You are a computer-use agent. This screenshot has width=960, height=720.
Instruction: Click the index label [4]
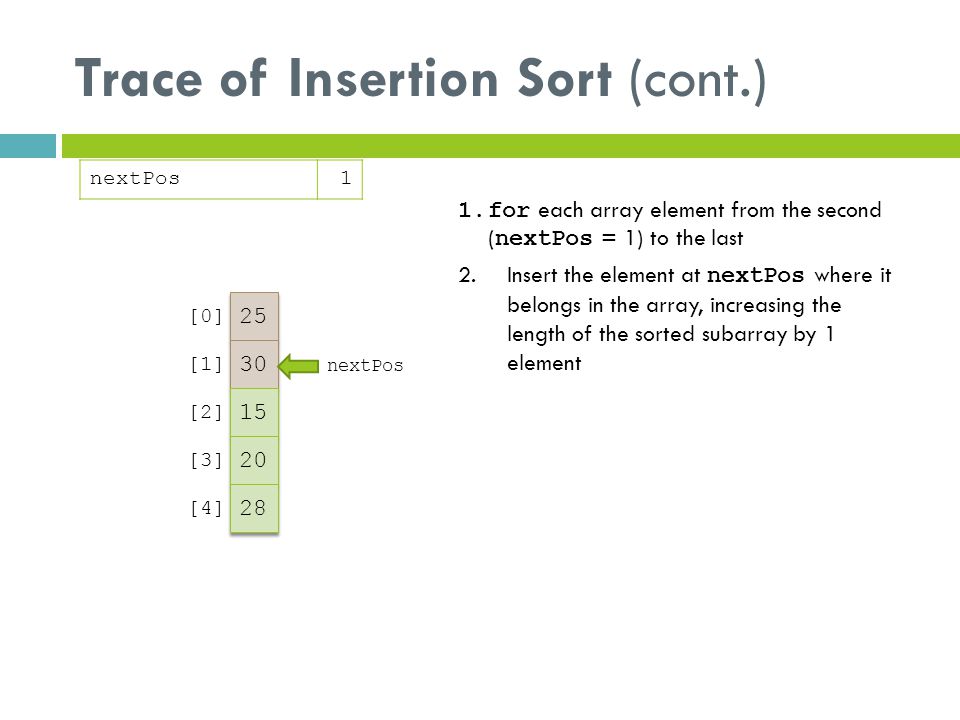coord(206,508)
